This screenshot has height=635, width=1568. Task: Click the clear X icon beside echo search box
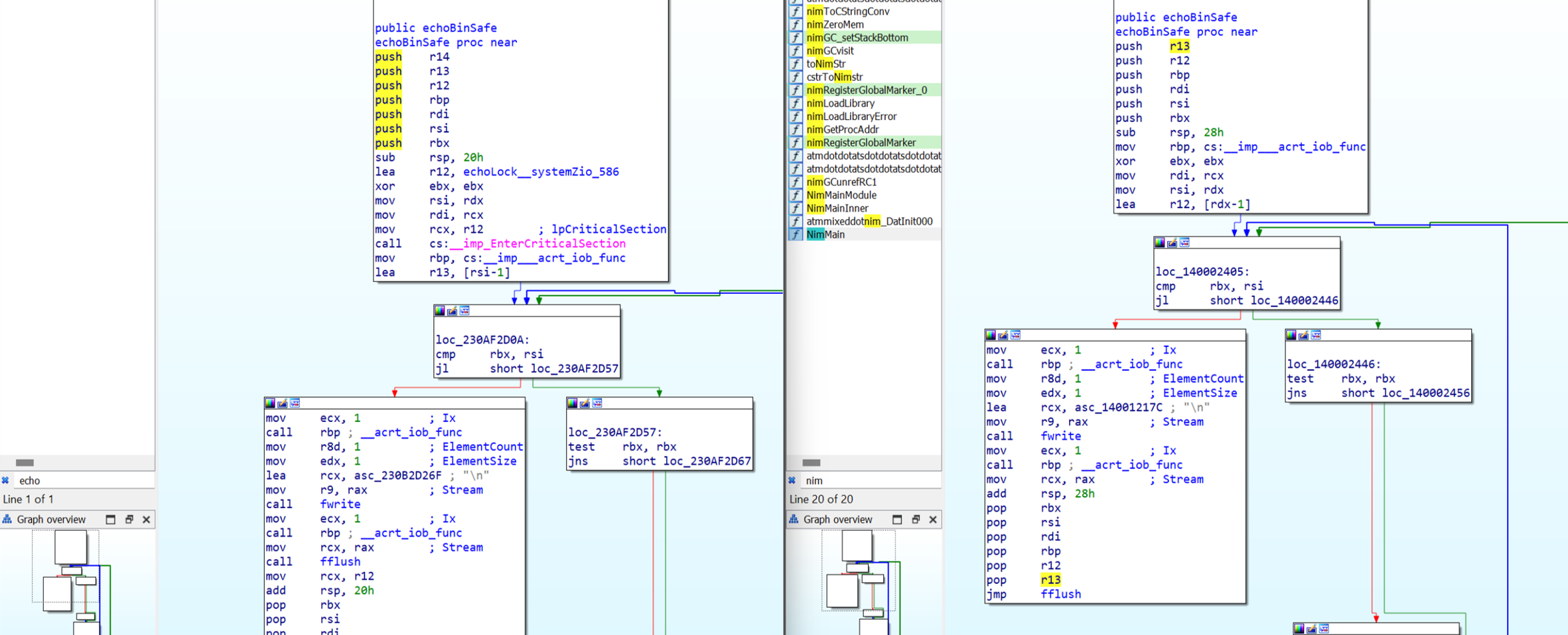tap(5, 480)
